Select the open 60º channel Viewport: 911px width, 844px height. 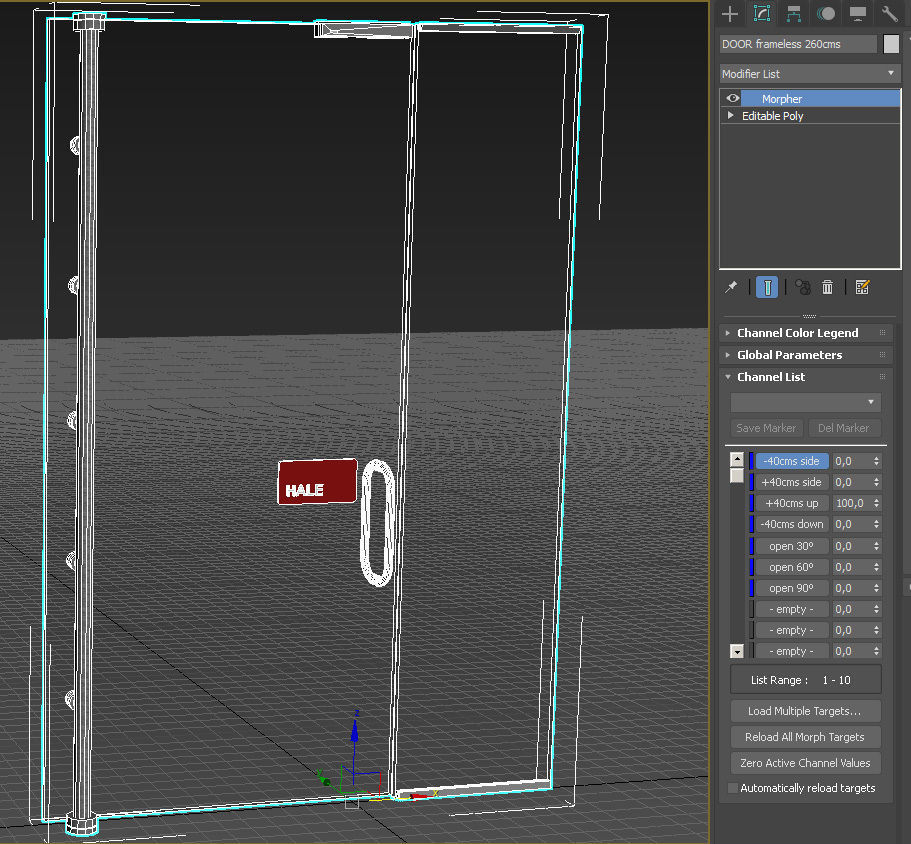point(791,567)
